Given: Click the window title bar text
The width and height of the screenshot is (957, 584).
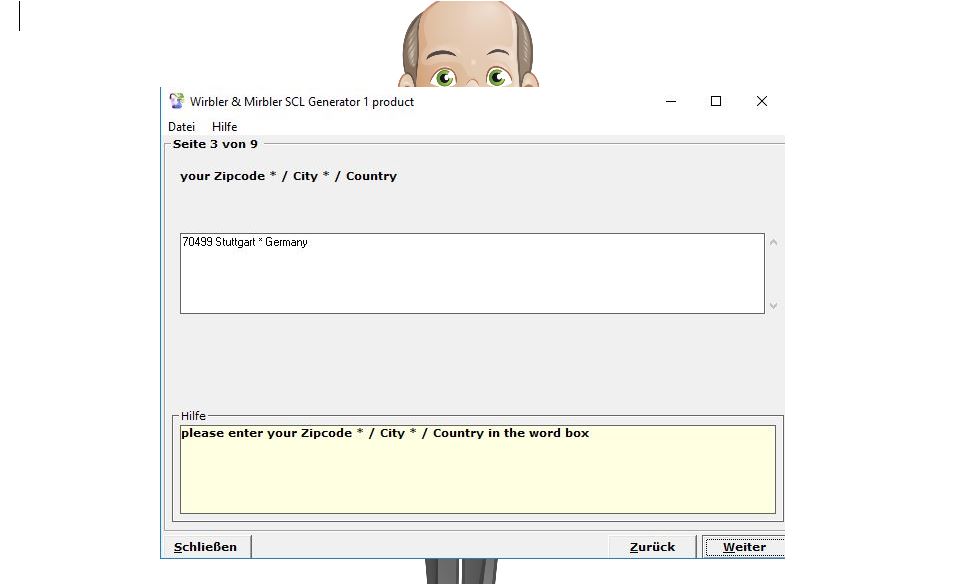Looking at the screenshot, I should [x=302, y=102].
